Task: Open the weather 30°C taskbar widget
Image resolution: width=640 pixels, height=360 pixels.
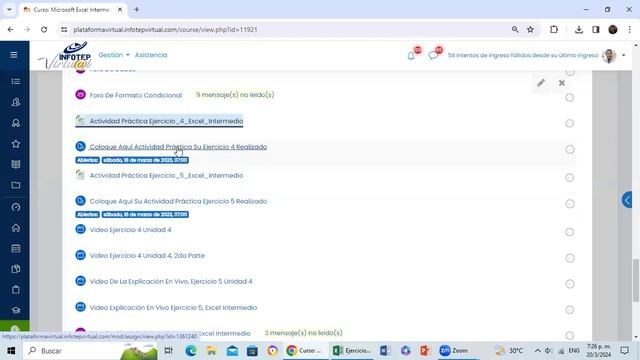Action: (x=509, y=351)
